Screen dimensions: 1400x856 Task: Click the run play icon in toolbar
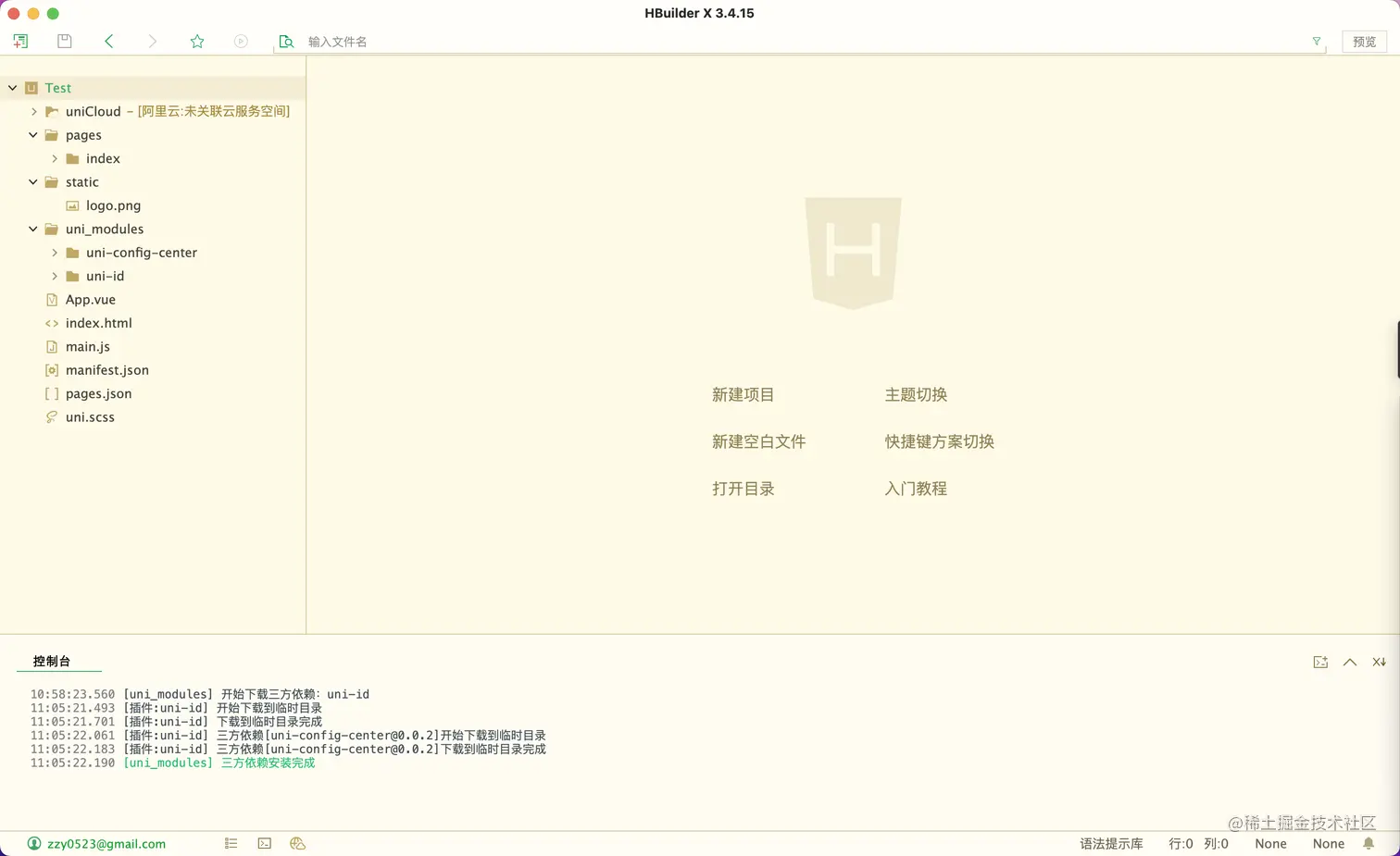(241, 41)
